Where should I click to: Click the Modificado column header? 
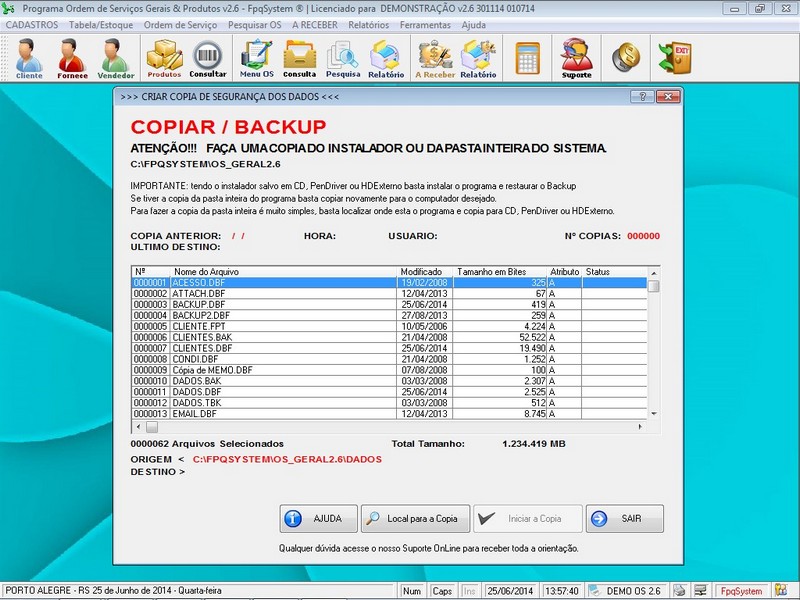424,272
